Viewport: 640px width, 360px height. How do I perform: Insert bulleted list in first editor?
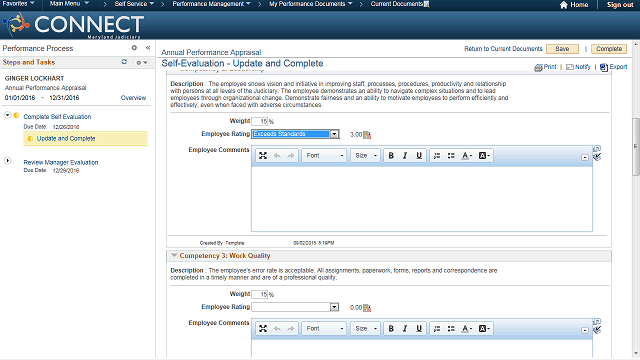451,156
